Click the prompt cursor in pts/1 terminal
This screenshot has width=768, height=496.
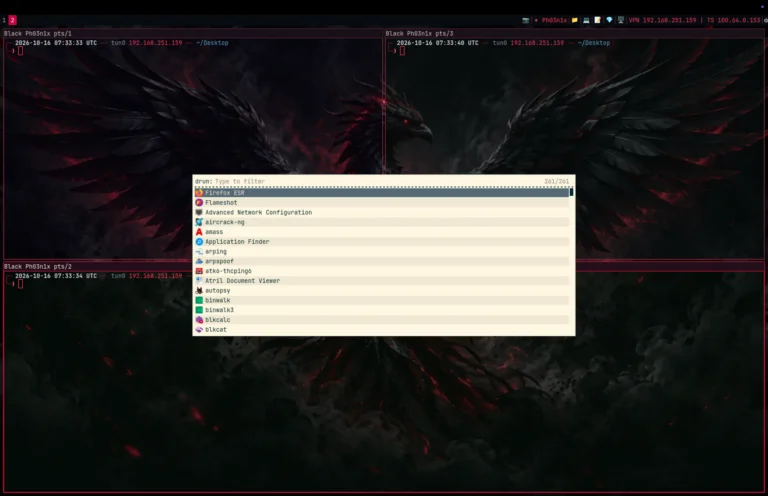pyautogui.click(x=21, y=51)
